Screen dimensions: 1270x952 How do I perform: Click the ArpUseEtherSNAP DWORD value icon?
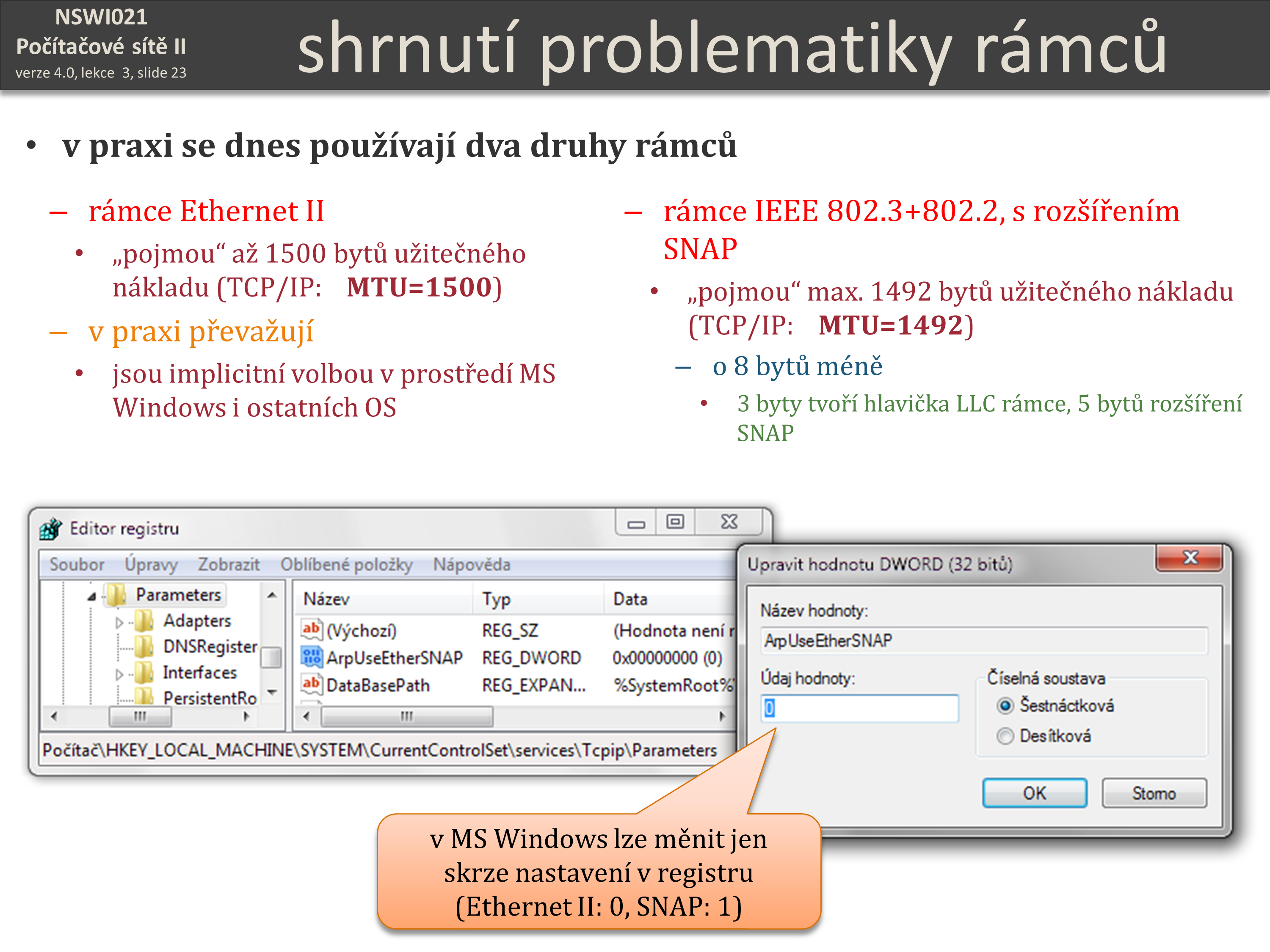tap(311, 657)
